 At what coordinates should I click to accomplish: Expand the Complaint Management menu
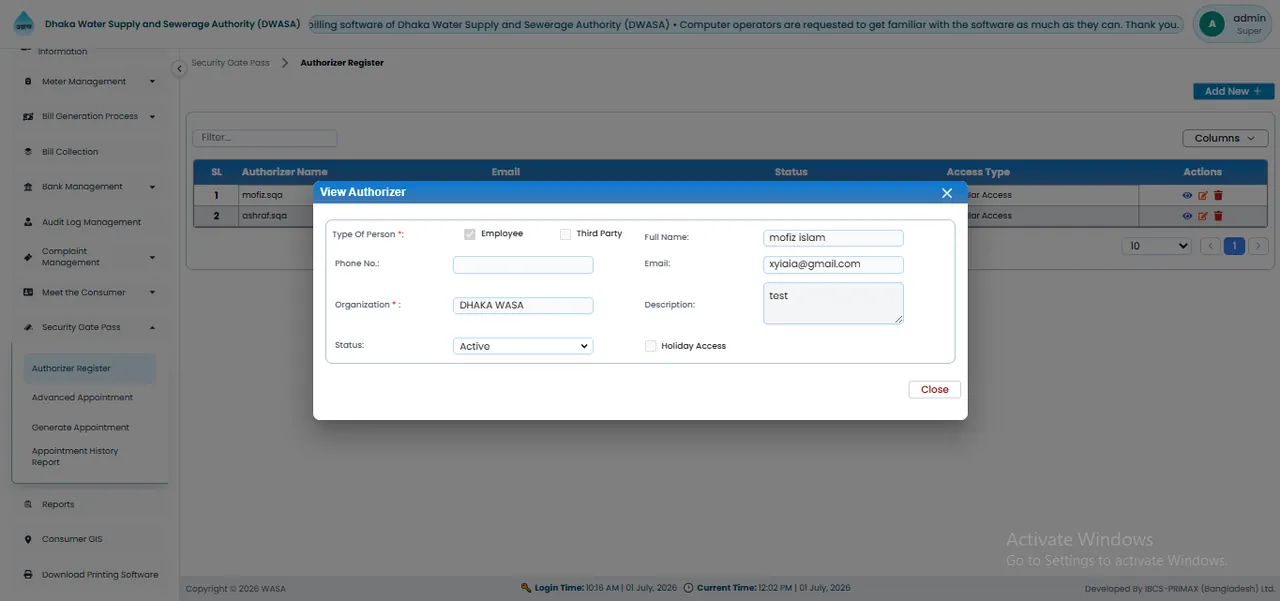[153, 257]
